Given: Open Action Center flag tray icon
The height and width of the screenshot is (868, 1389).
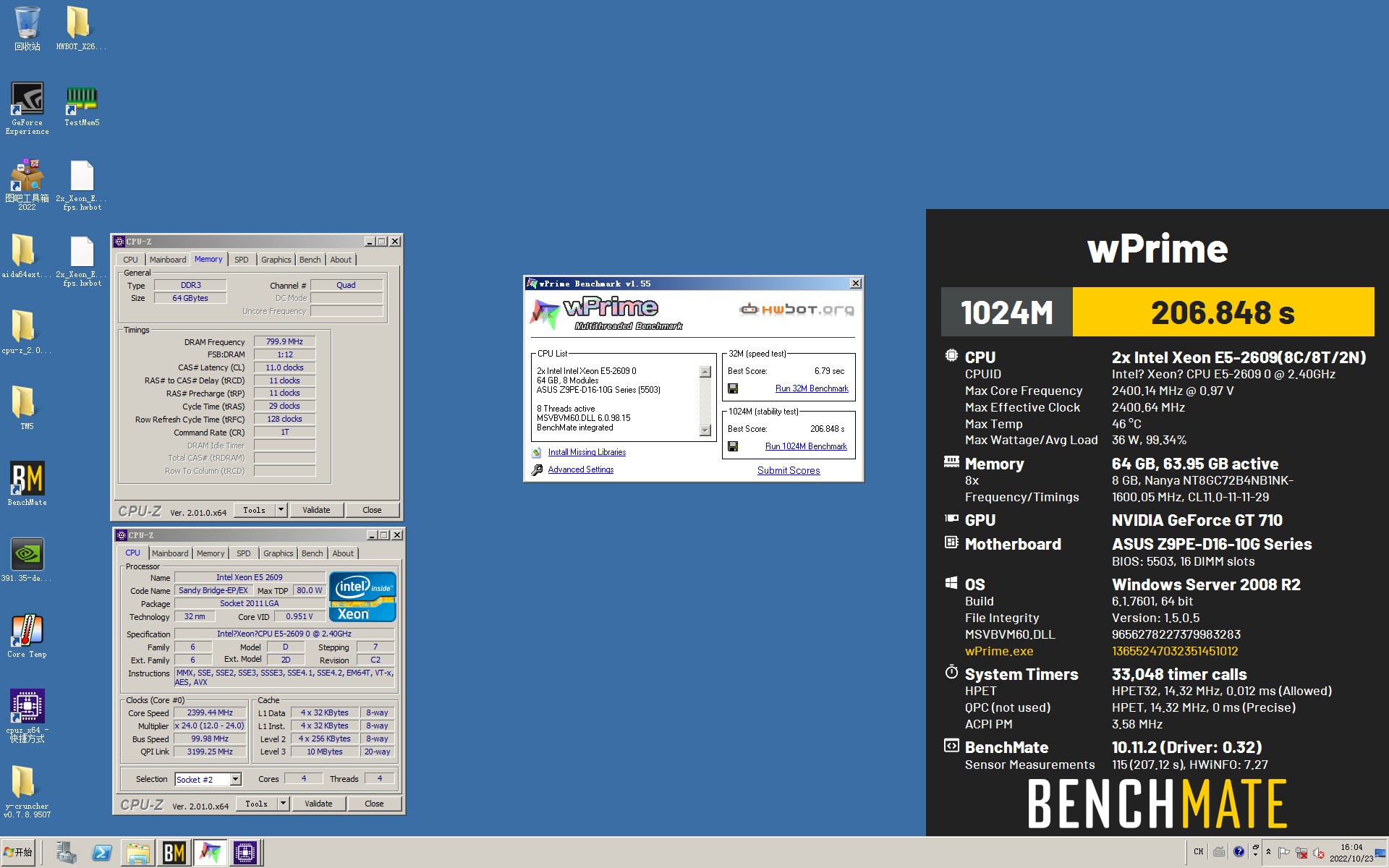Looking at the screenshot, I should tap(1284, 853).
